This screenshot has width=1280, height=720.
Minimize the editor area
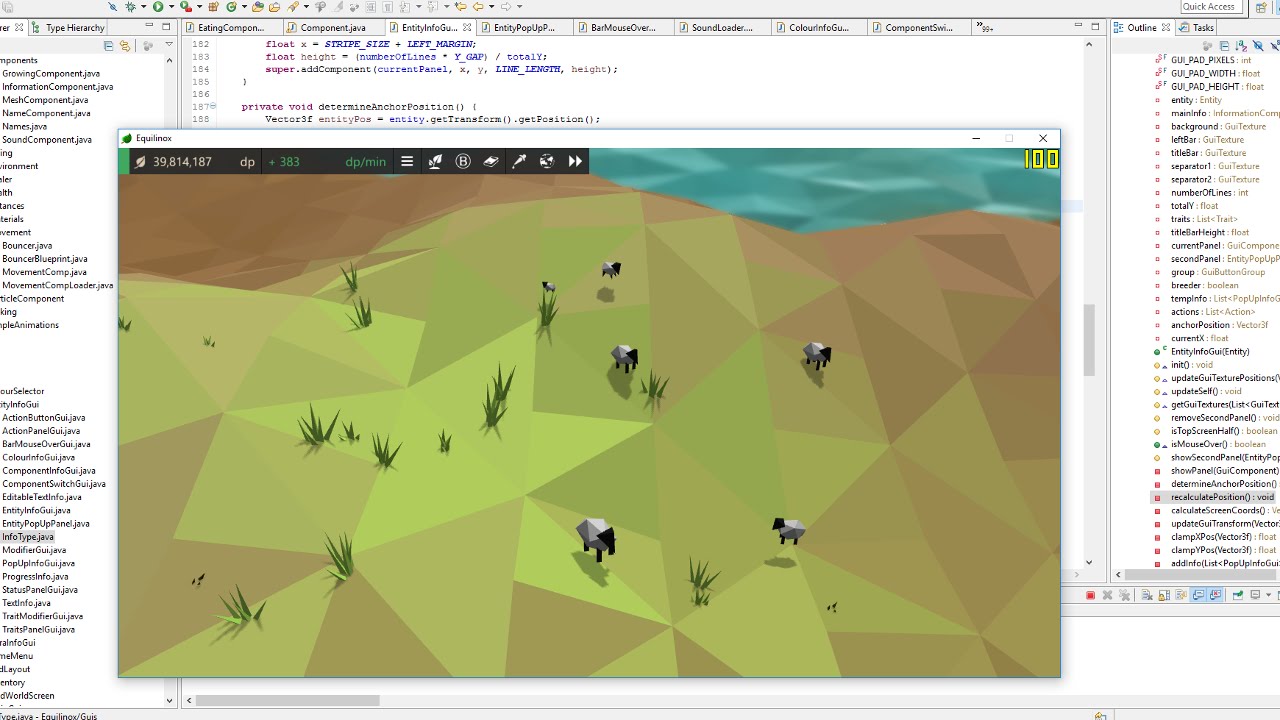[1079, 27]
